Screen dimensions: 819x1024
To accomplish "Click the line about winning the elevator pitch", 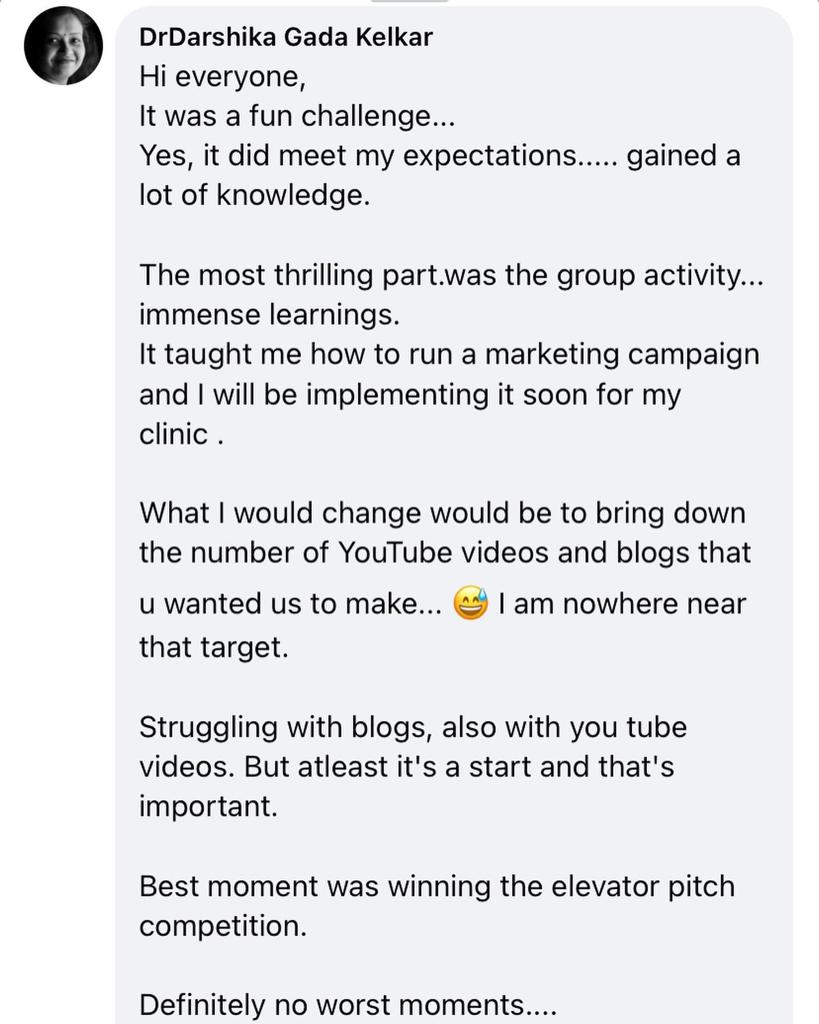I will point(437,886).
